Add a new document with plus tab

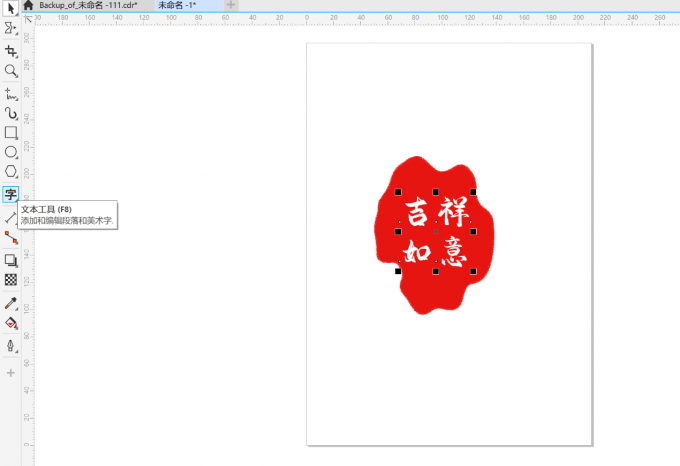coord(231,5)
